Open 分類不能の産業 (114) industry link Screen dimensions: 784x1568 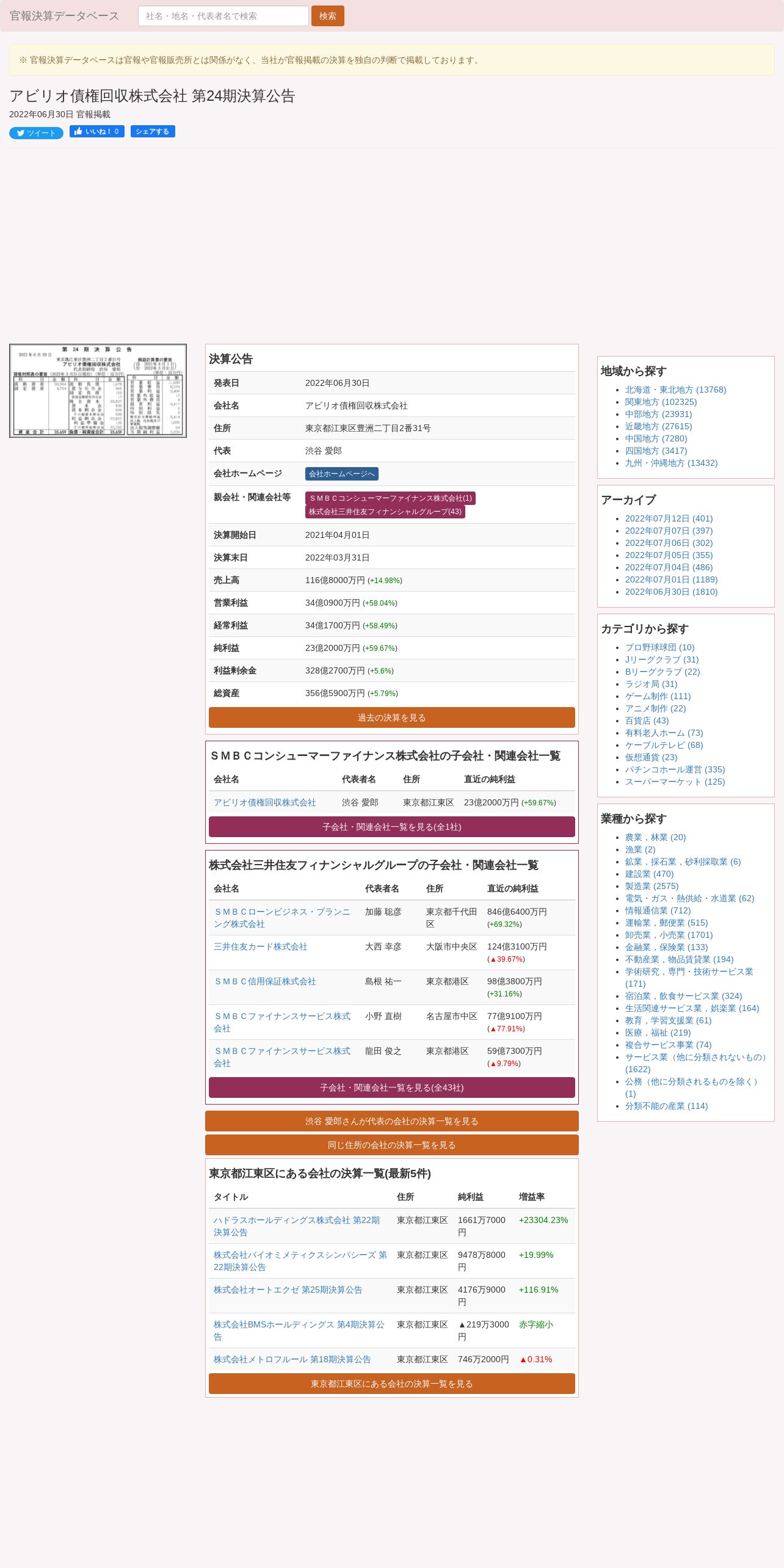tap(667, 1106)
